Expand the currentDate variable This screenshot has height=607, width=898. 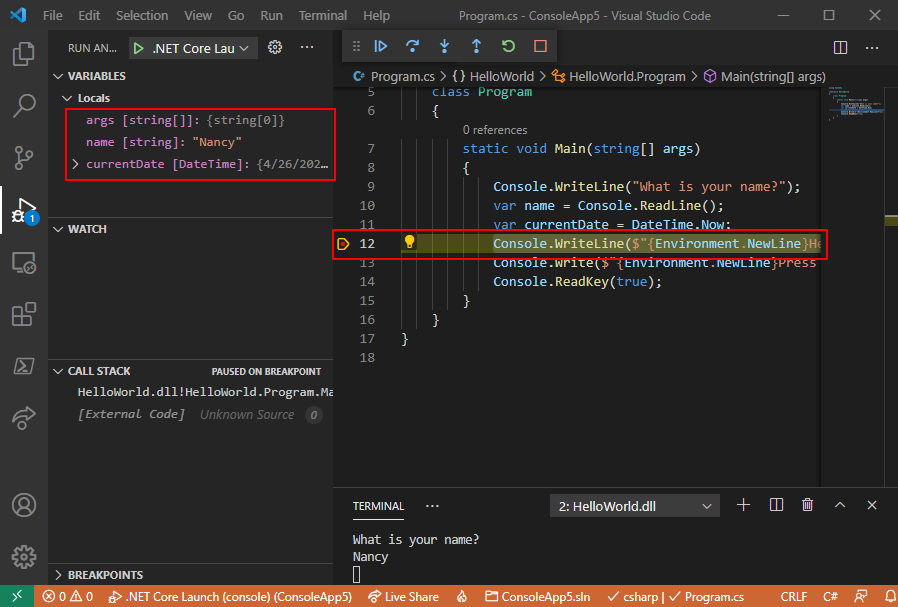point(75,164)
